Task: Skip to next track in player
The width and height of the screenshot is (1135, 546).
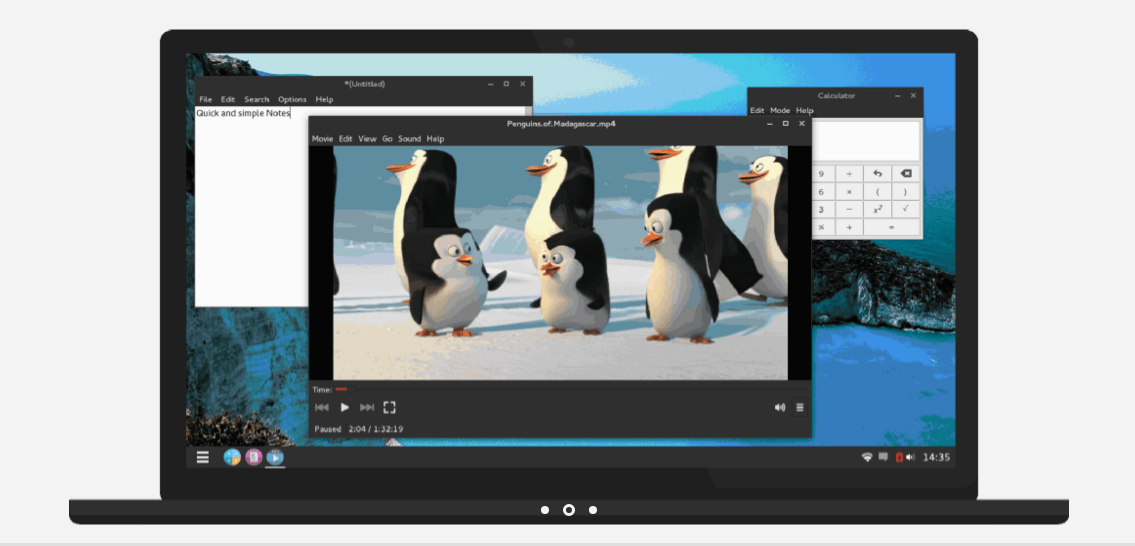Action: pyautogui.click(x=367, y=408)
